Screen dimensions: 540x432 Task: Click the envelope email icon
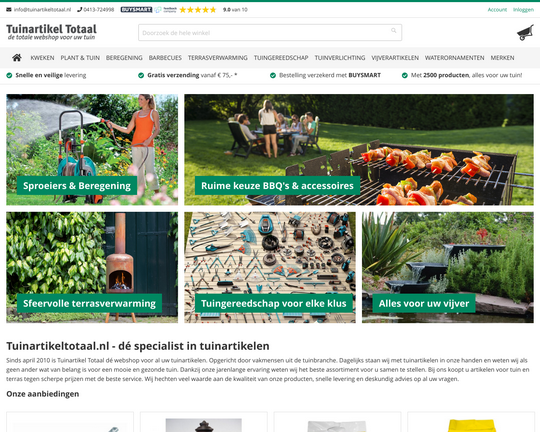[x=9, y=10]
